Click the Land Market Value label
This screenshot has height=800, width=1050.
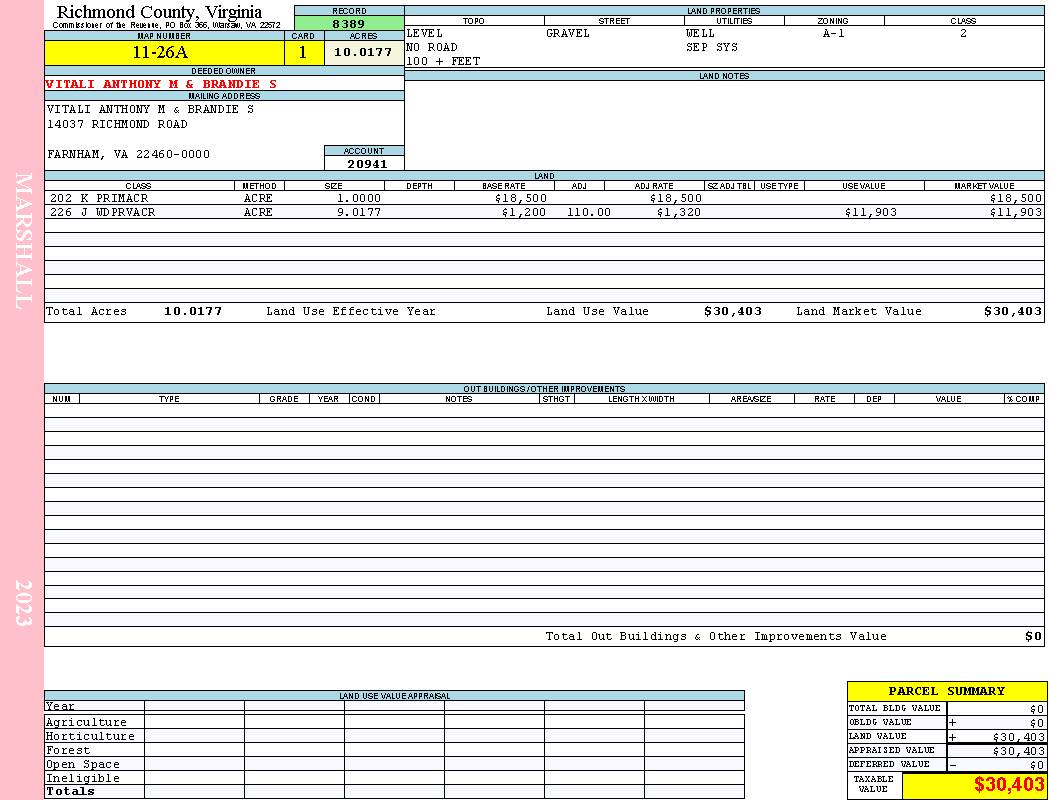click(x=858, y=311)
